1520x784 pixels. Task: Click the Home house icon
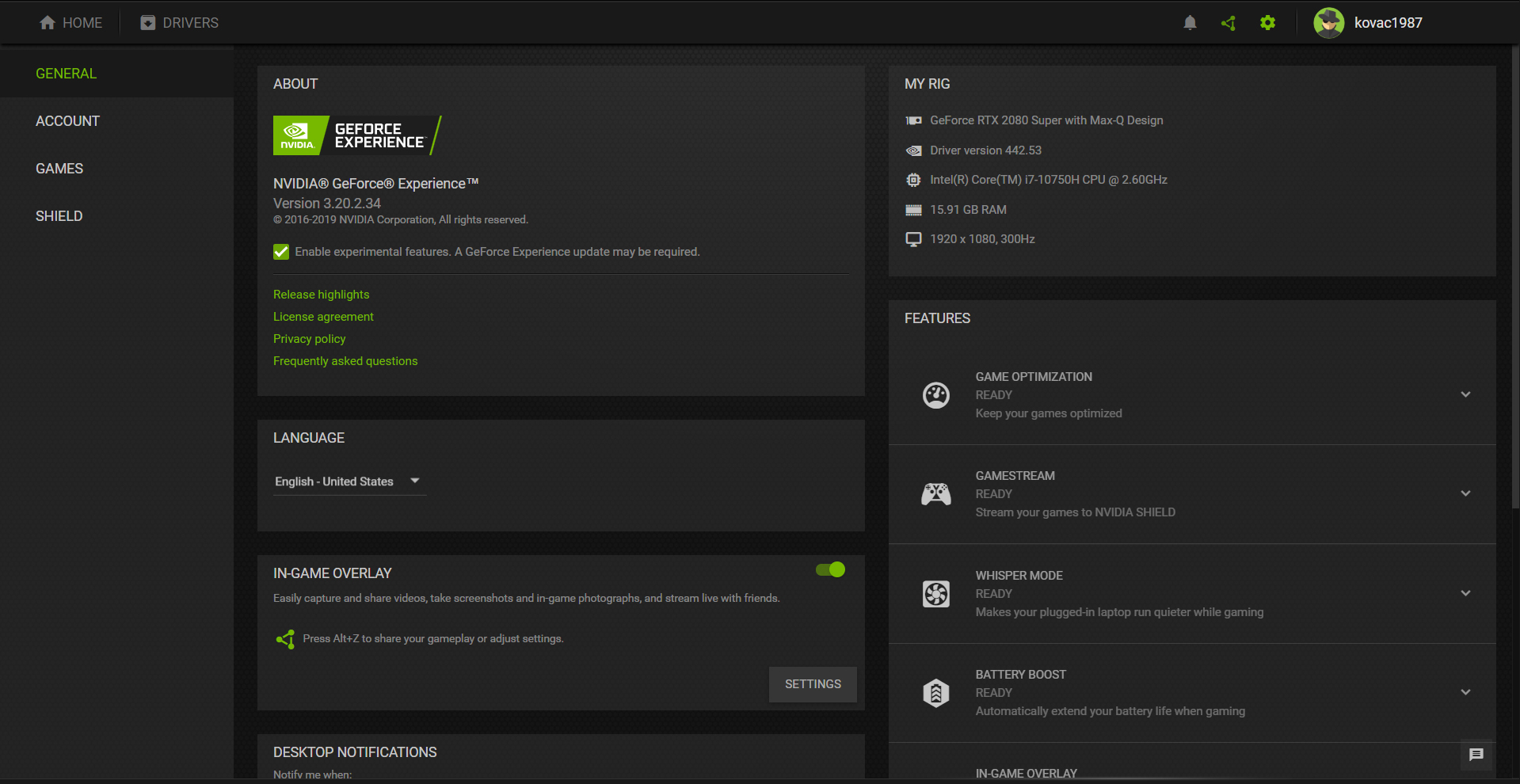click(x=48, y=23)
